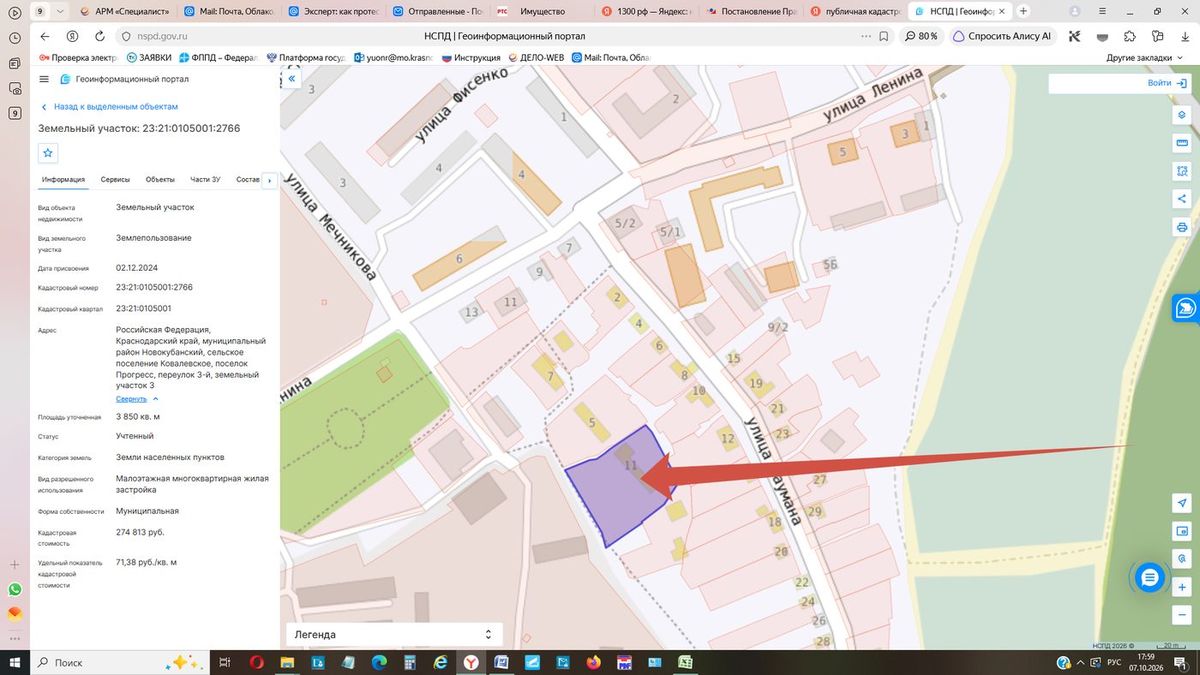The width and height of the screenshot is (1200, 675).
Task: Open the hamburger menu of Геоинформационный портал
Action: click(x=44, y=79)
